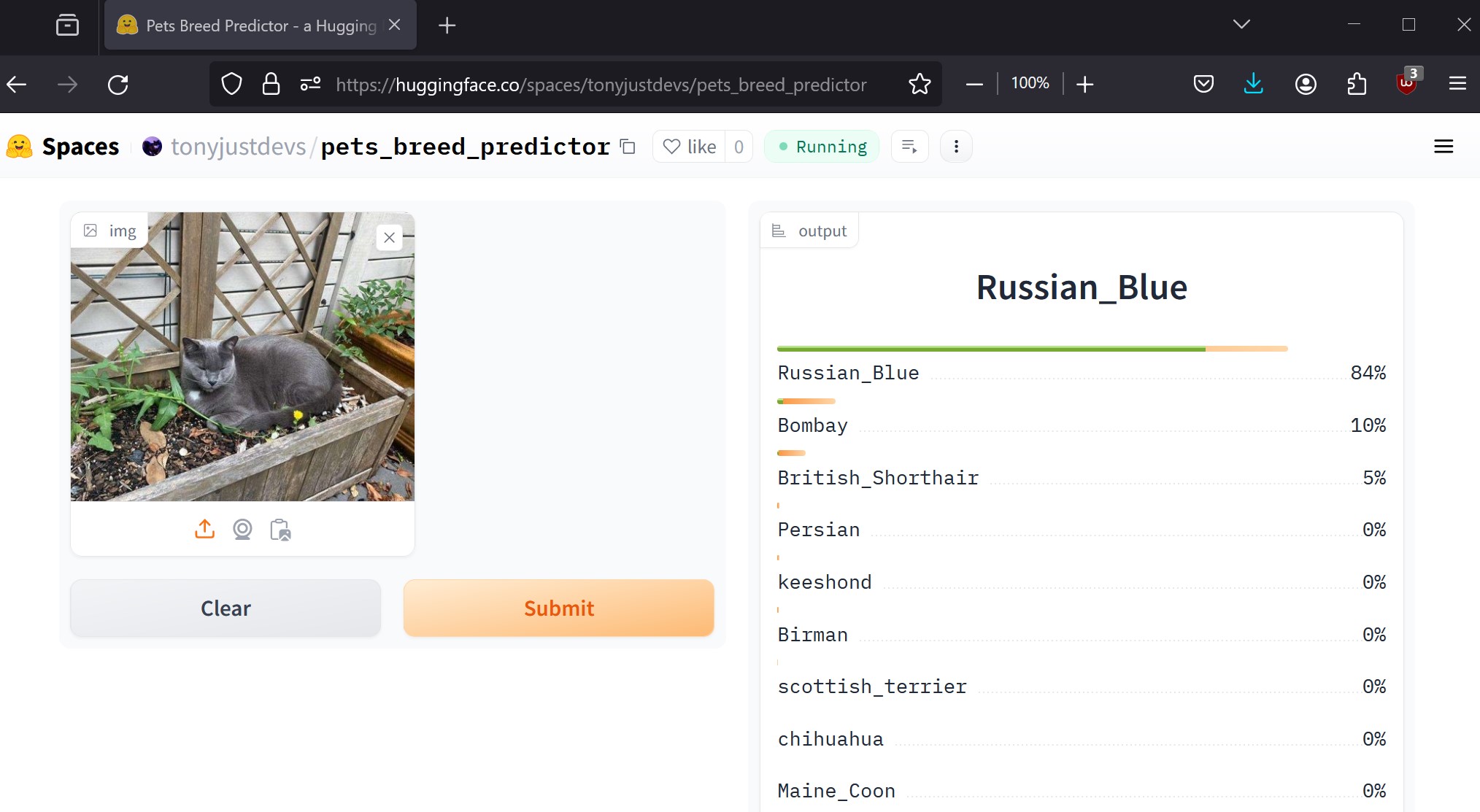Select the Birman result label
The image size is (1480, 812).
point(813,635)
